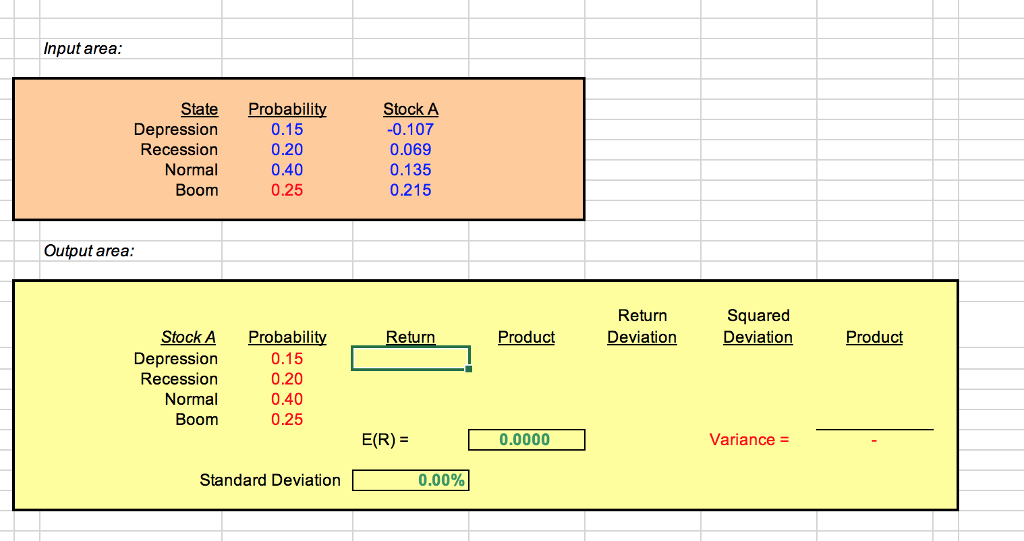The image size is (1024, 541).
Task: Select the variance result cell showing a dash
Action: point(874,441)
